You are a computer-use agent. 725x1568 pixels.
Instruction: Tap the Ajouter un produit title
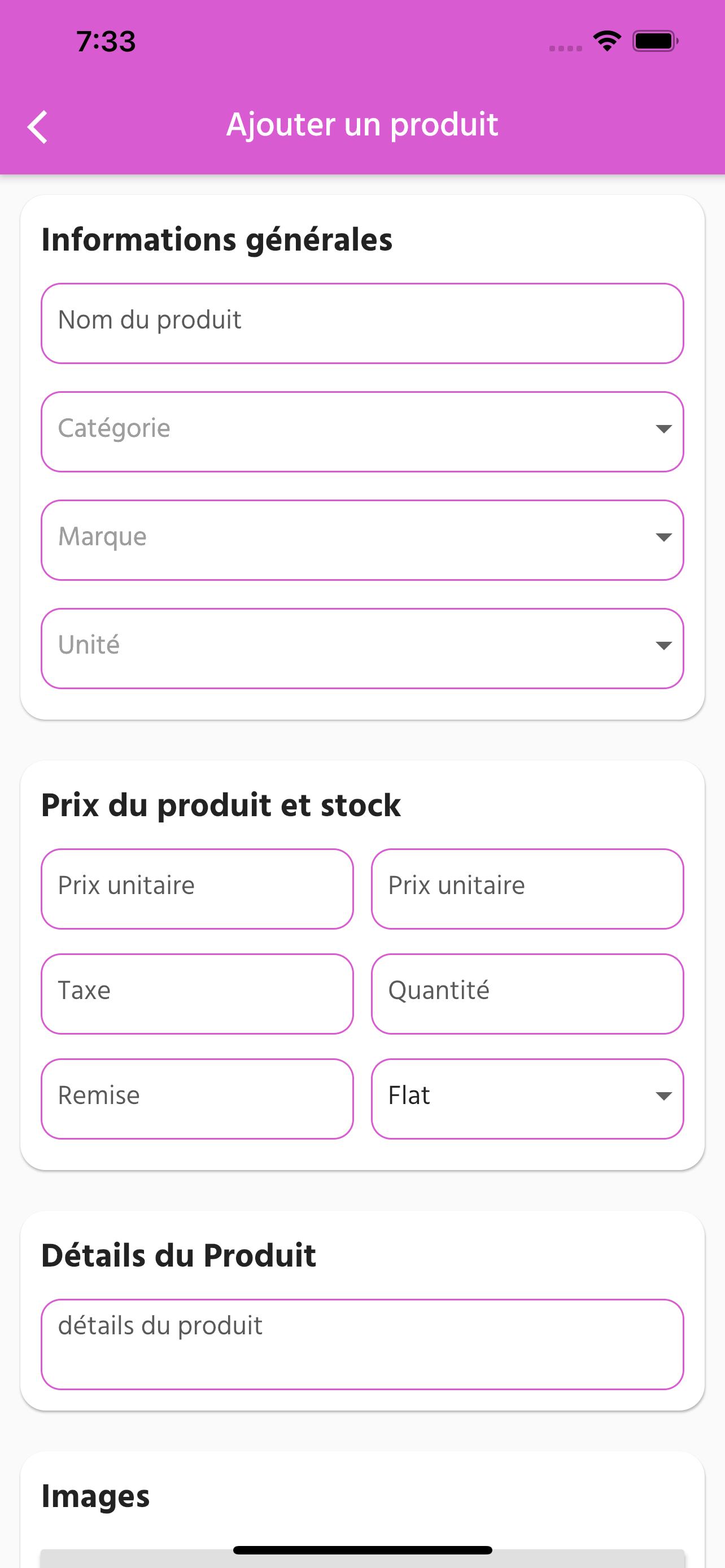(x=362, y=125)
